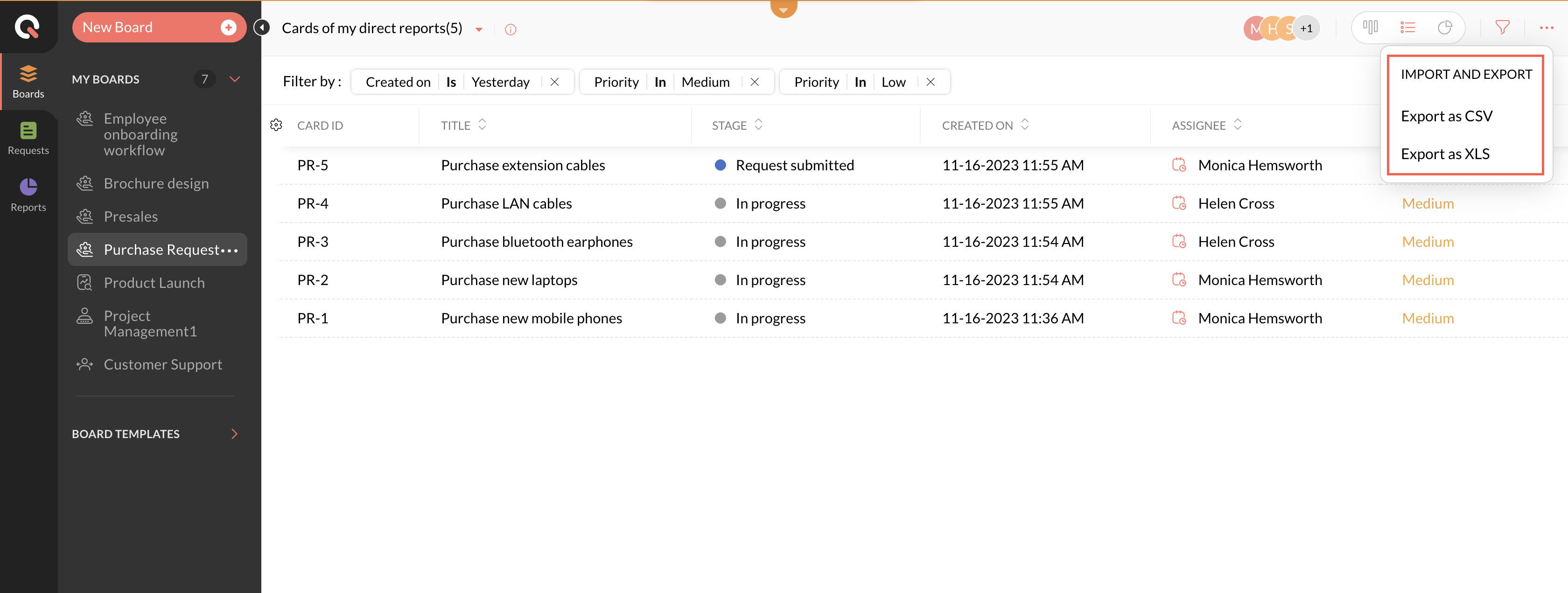Collapse the My Boards section chevron
Image resolution: width=1568 pixels, height=593 pixels.
(234, 79)
